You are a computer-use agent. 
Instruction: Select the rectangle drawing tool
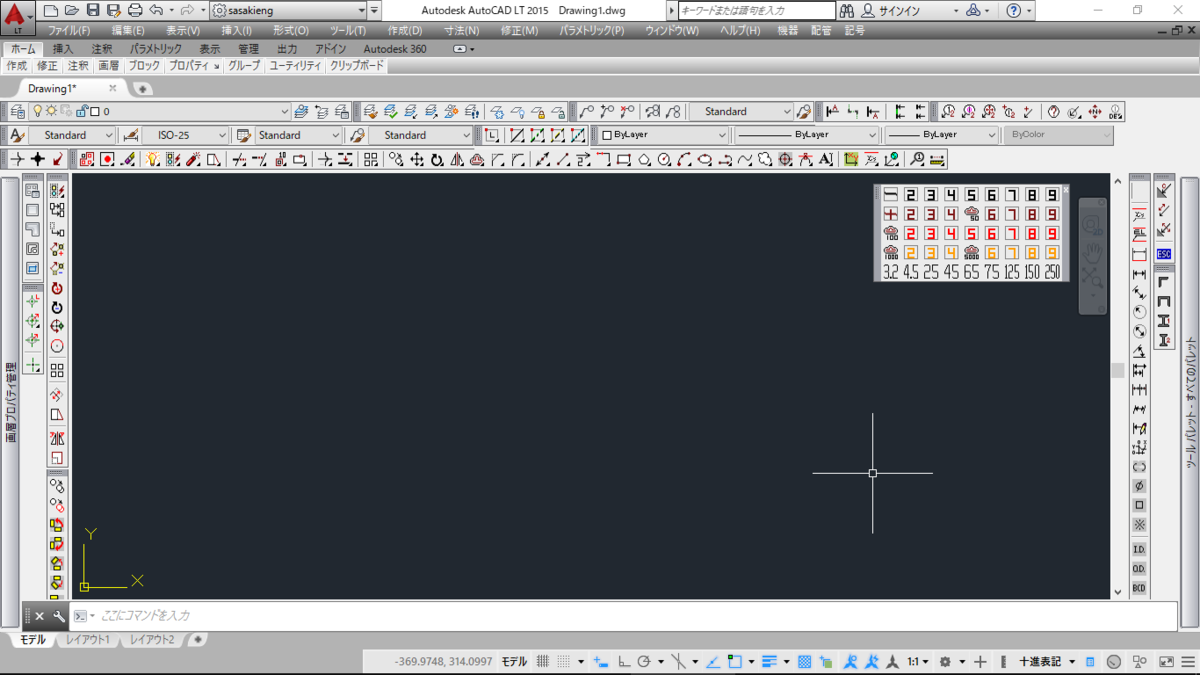coord(624,159)
